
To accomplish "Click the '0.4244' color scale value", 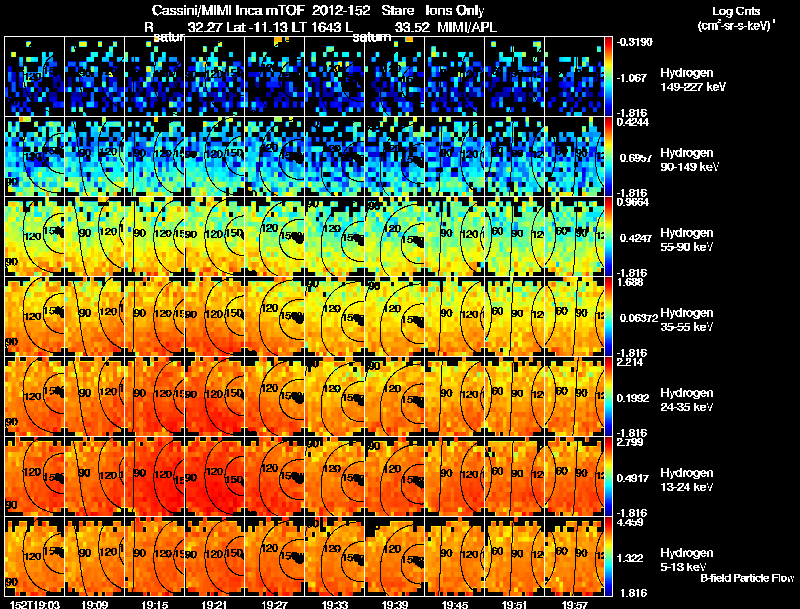I will click(x=633, y=121).
